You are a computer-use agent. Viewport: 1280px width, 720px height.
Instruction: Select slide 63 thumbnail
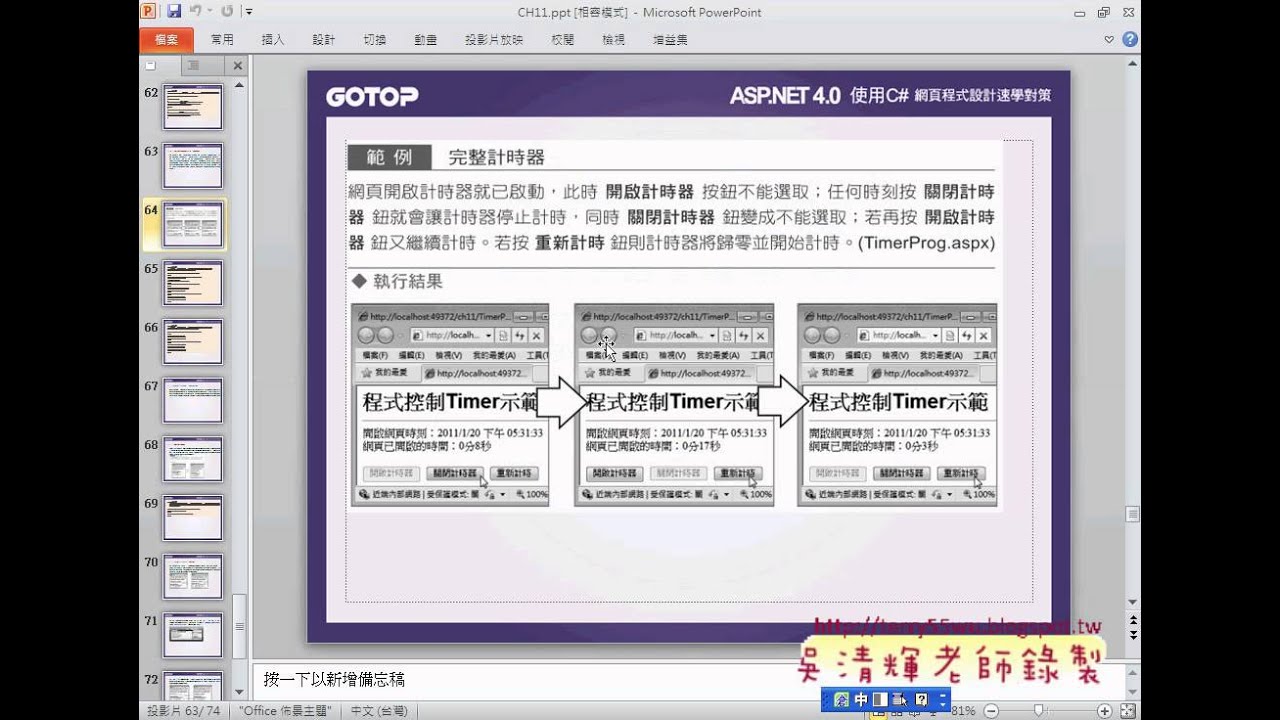(193, 166)
